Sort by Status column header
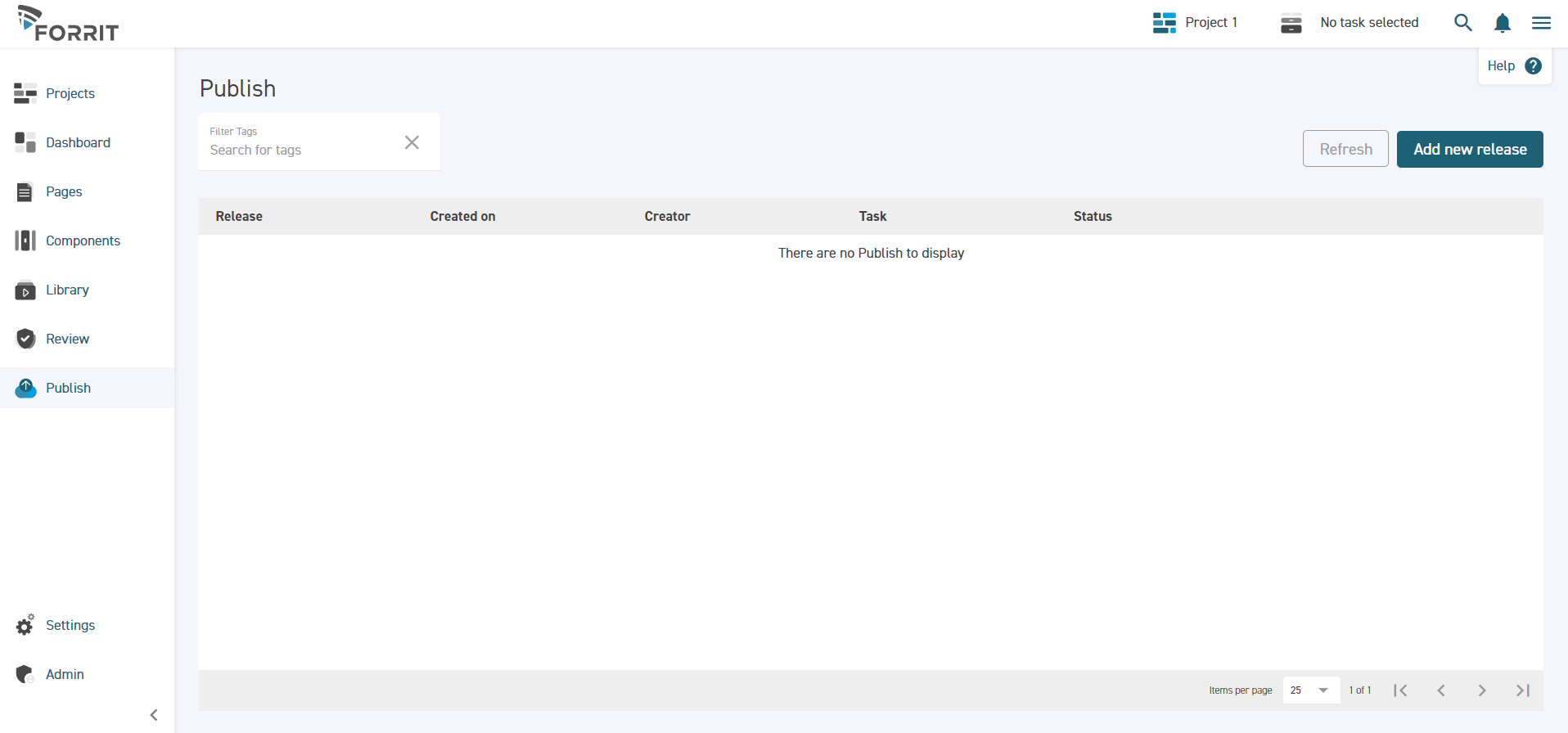The height and width of the screenshot is (733, 1568). (1093, 216)
